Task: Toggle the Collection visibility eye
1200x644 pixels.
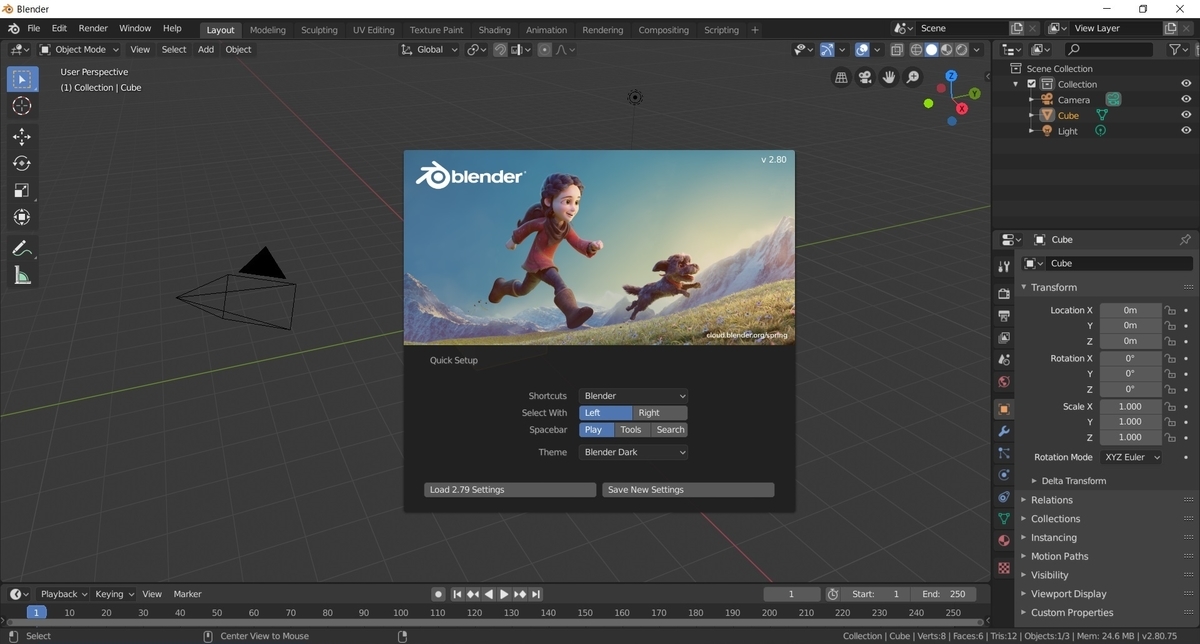Action: pos(1186,84)
